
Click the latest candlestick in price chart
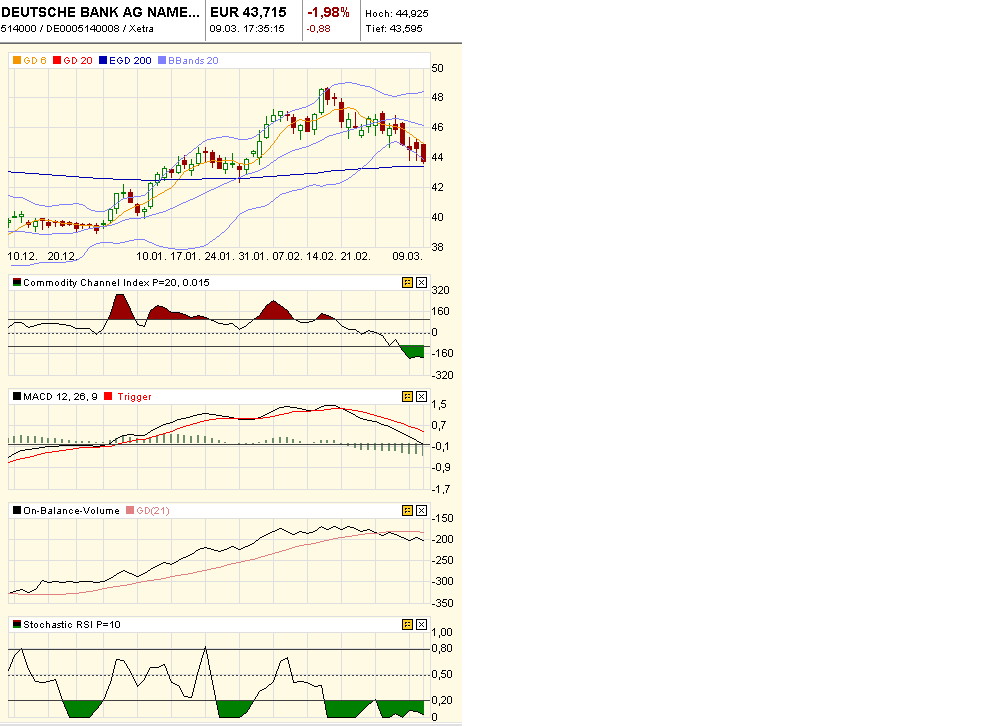tap(423, 153)
